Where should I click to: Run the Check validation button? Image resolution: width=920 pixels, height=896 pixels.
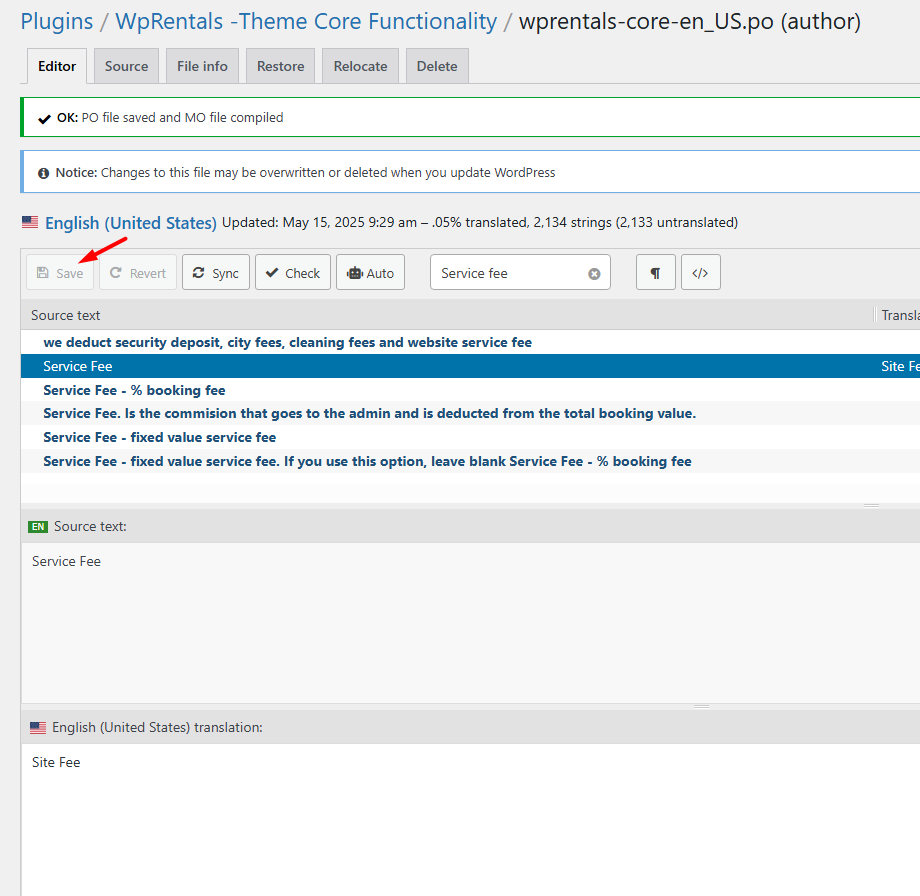292,273
